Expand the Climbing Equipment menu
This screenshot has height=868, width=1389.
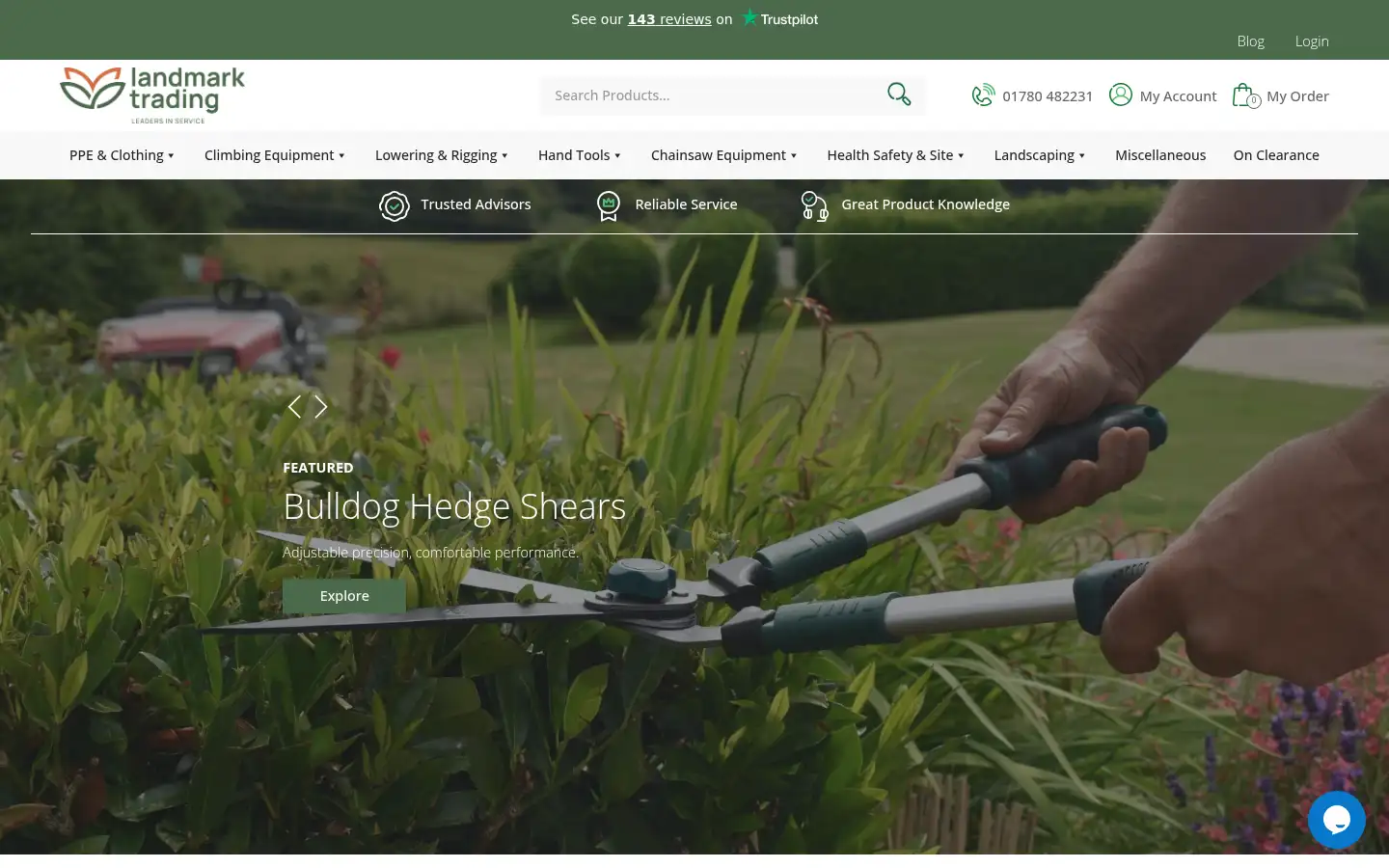[274, 155]
